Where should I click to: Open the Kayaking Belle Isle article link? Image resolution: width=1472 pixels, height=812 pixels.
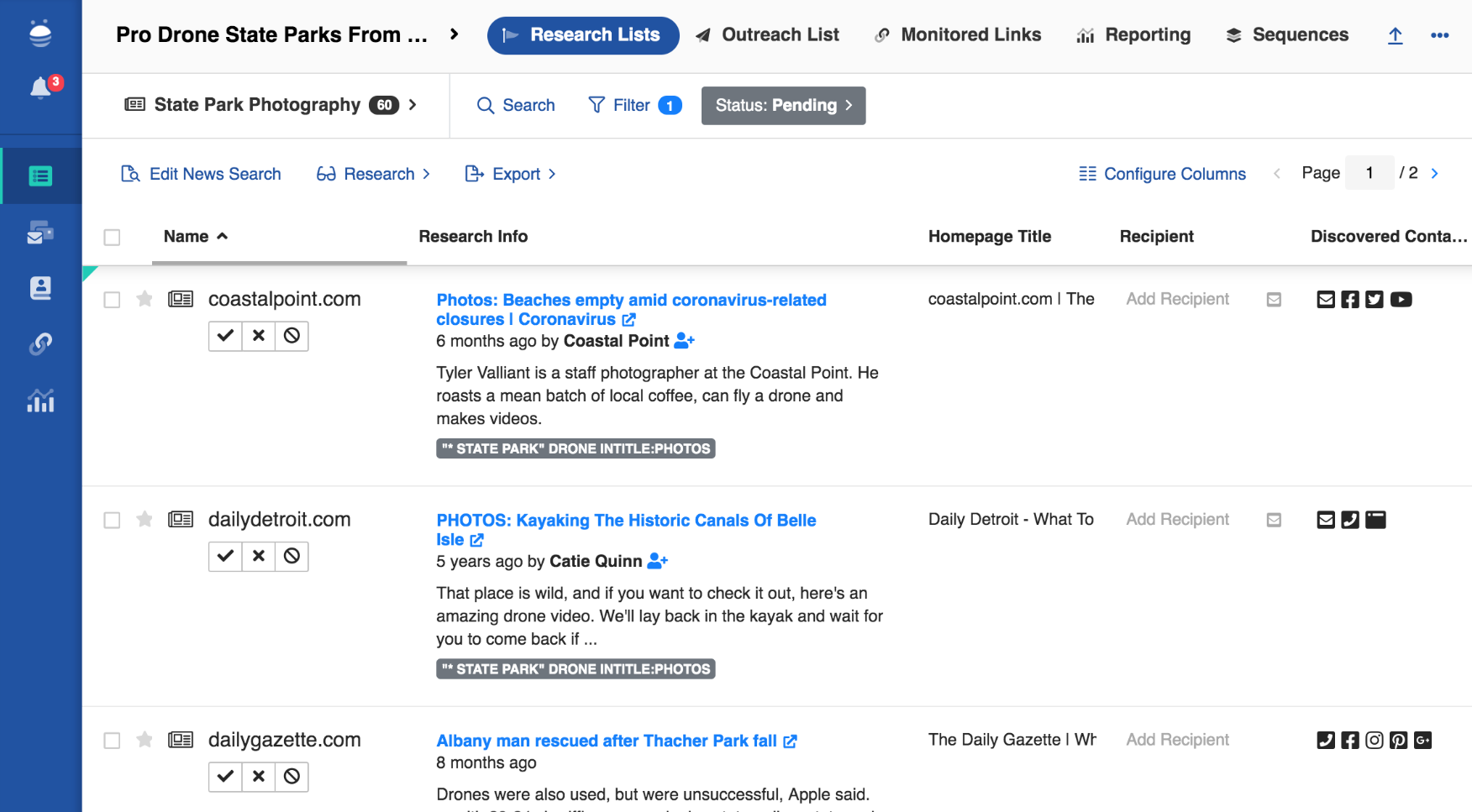point(626,530)
